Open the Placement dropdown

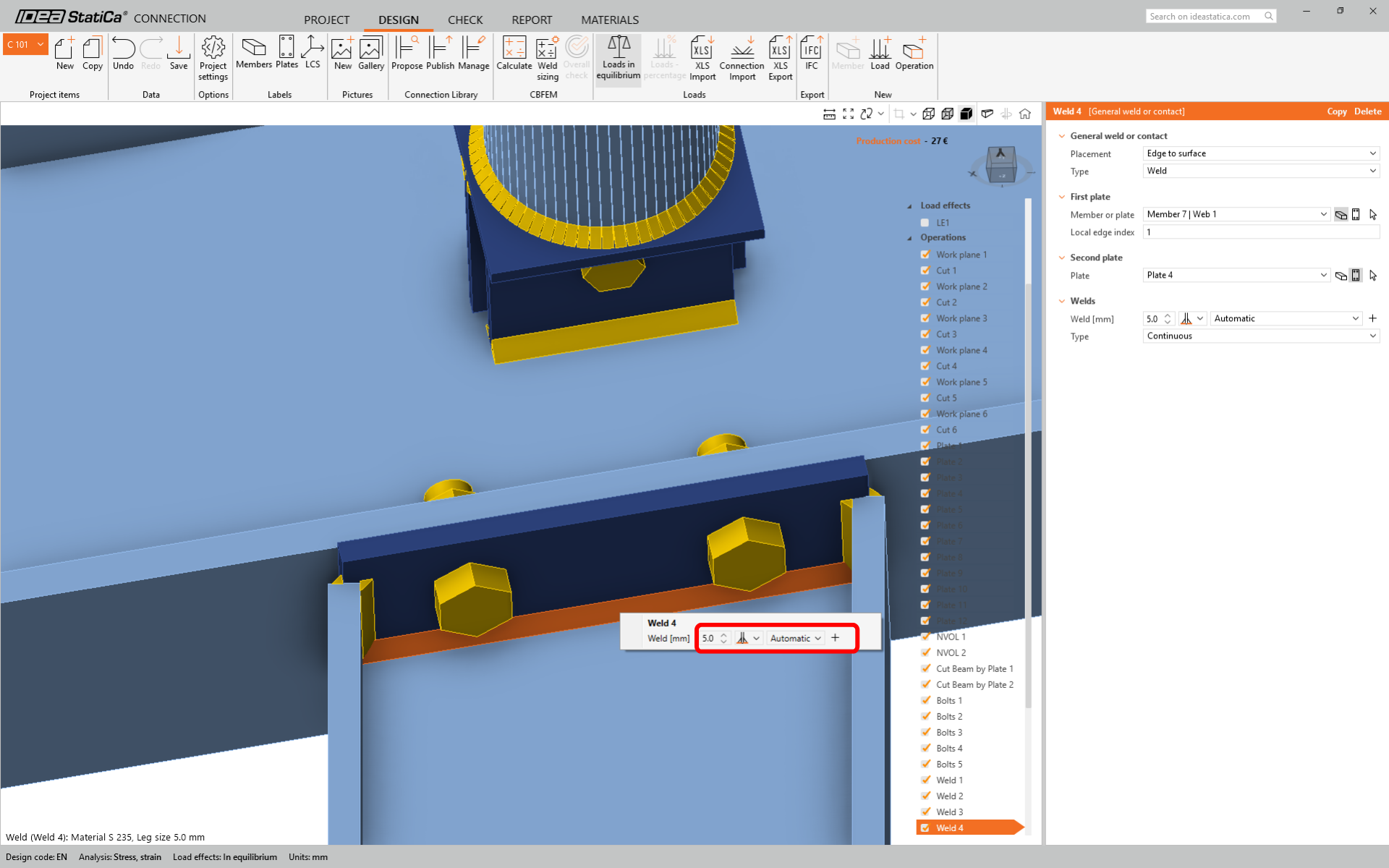point(1260,153)
